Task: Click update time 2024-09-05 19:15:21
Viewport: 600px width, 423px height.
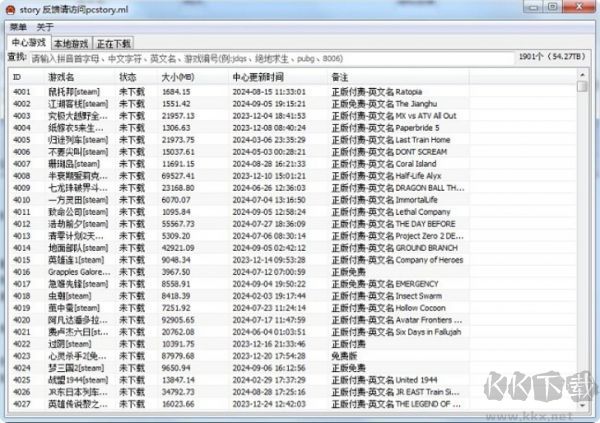Action: click(269, 104)
